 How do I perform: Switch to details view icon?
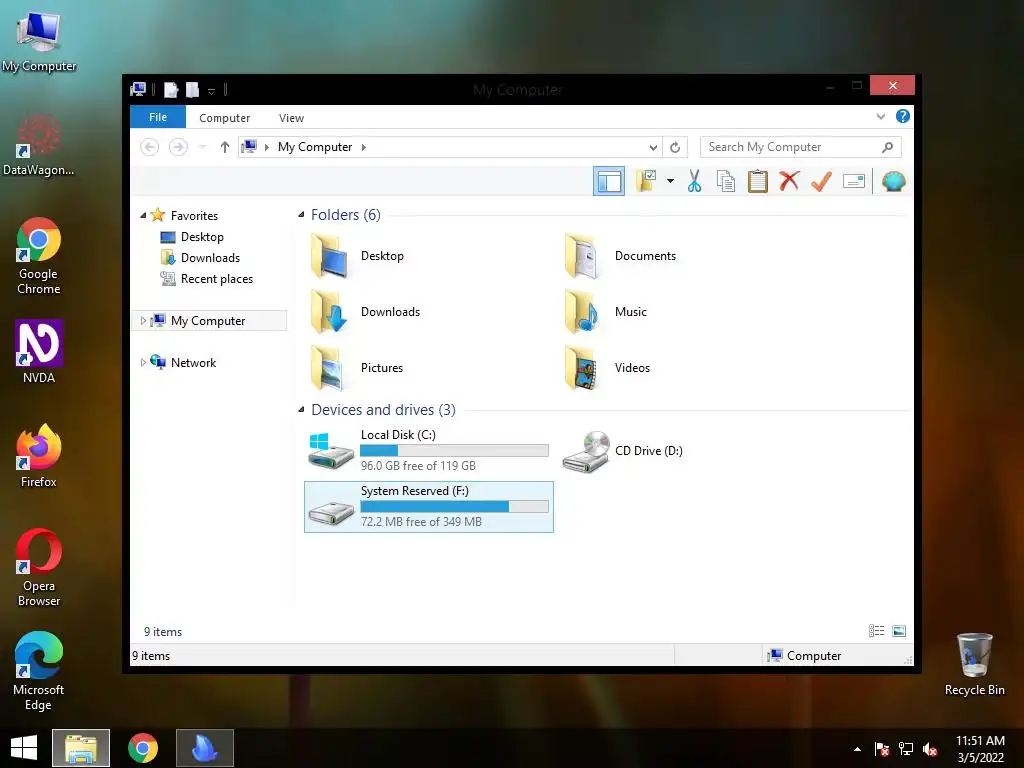click(876, 631)
